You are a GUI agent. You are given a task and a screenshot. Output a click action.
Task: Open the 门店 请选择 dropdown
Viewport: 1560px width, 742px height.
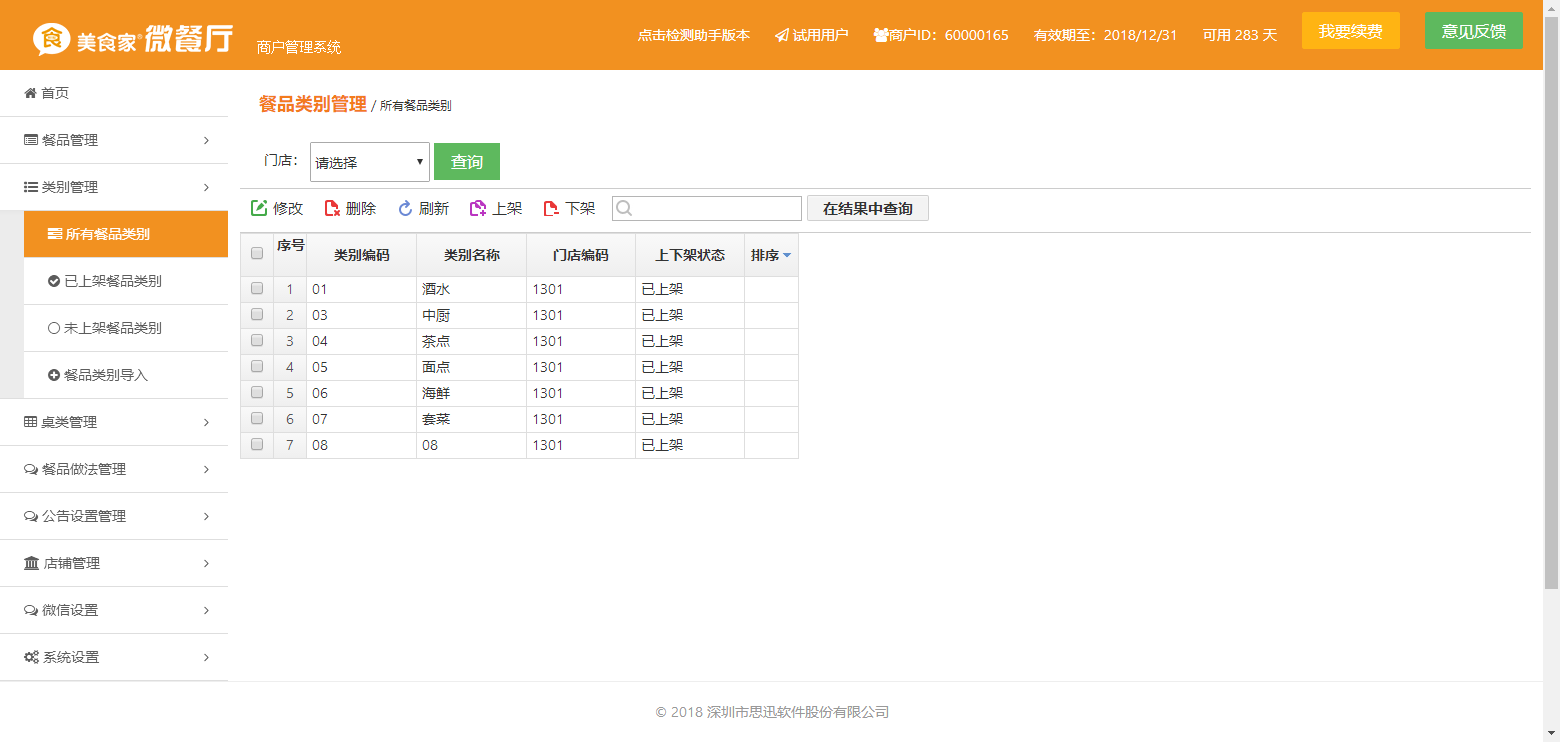(369, 162)
